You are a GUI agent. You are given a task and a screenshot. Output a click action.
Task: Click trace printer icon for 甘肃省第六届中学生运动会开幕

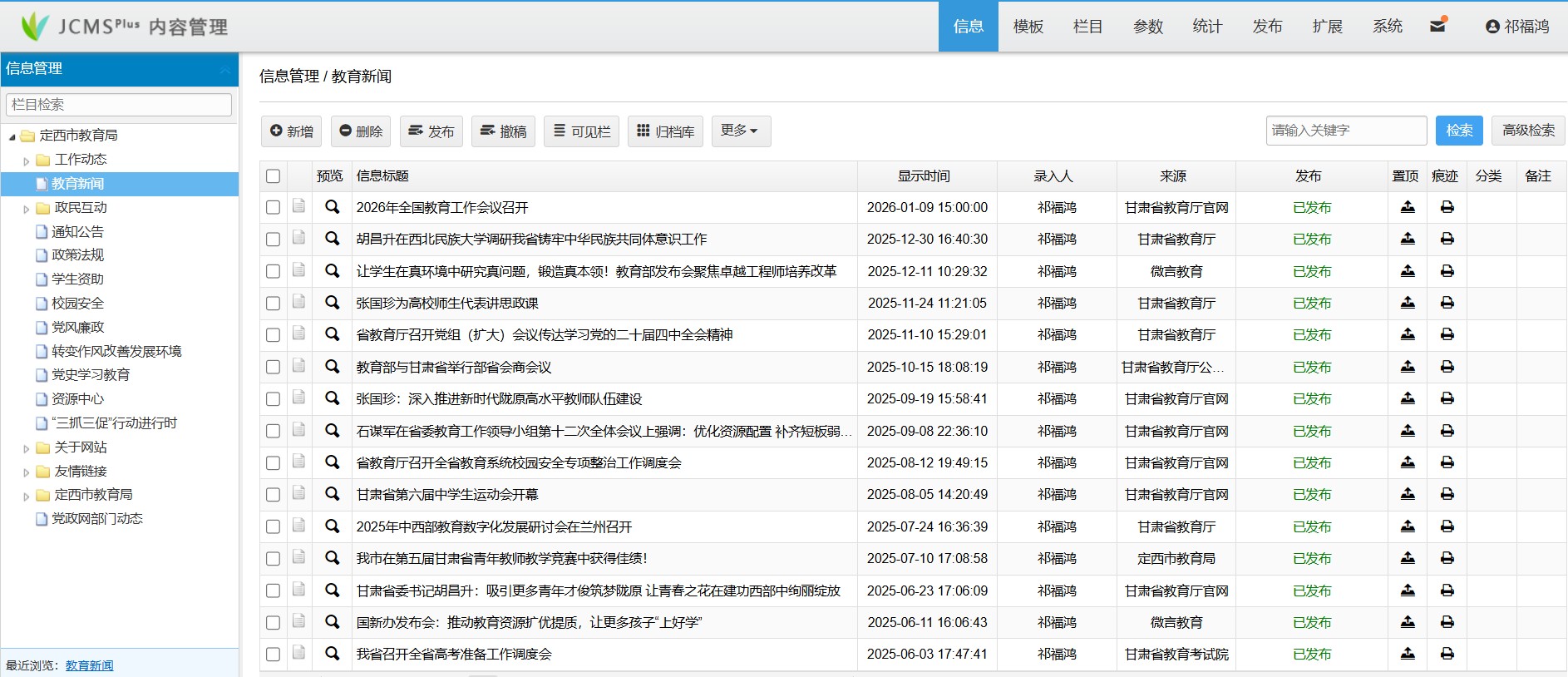click(1447, 494)
